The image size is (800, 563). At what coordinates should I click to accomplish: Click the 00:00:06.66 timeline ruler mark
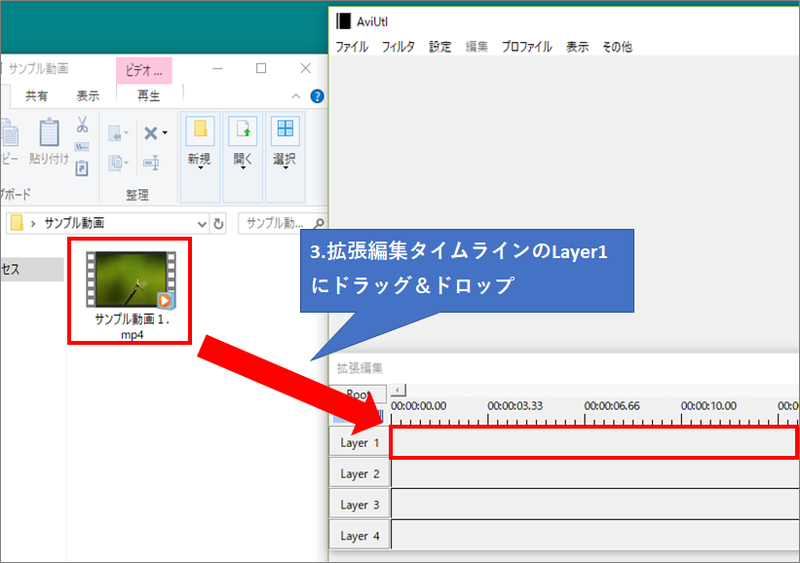(612, 406)
